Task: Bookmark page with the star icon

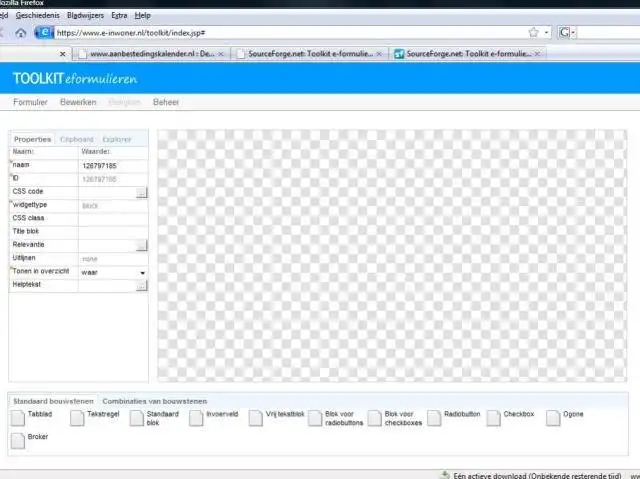Action: pyautogui.click(x=533, y=32)
